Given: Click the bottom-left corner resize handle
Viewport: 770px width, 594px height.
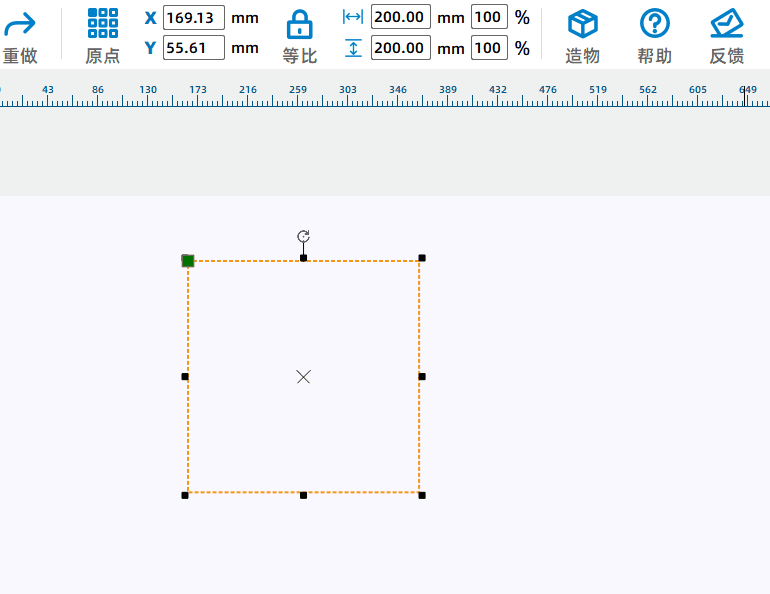Looking at the screenshot, I should pos(185,495).
